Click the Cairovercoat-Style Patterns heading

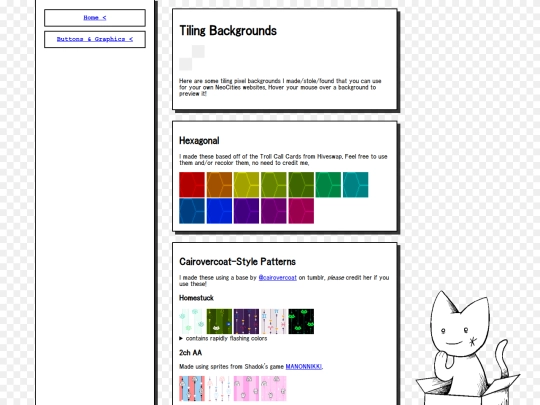pos(237,262)
